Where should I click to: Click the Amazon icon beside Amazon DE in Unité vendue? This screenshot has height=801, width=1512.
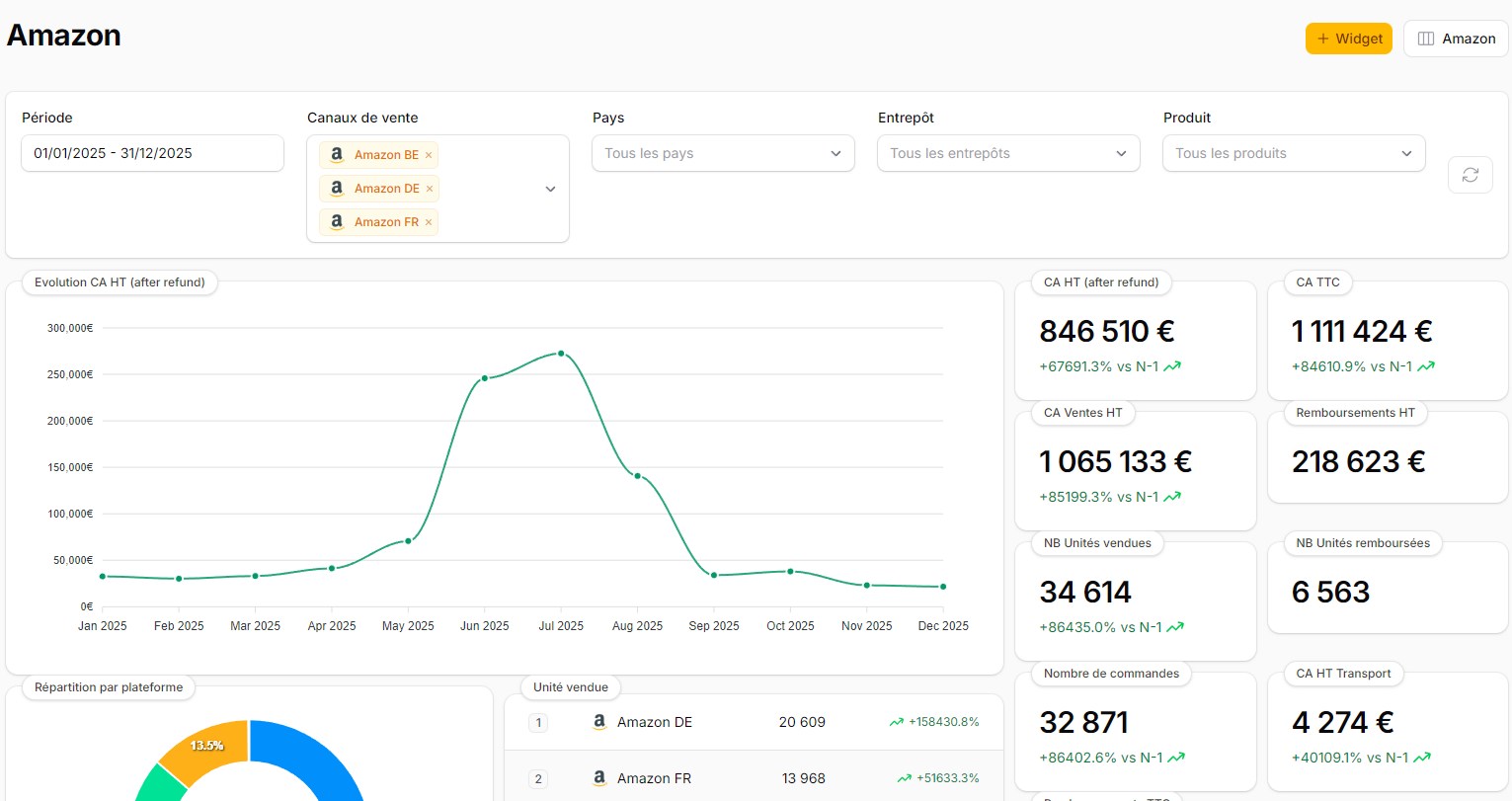[x=598, y=722]
